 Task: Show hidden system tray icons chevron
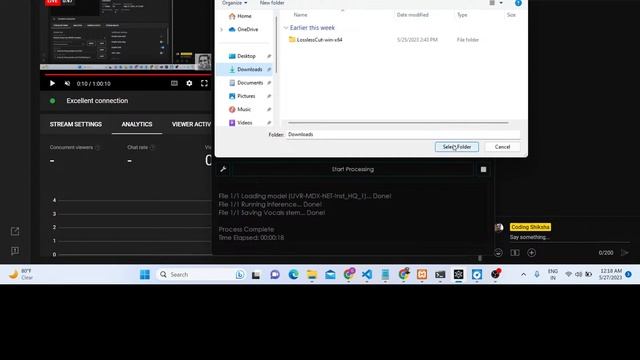coord(523,275)
